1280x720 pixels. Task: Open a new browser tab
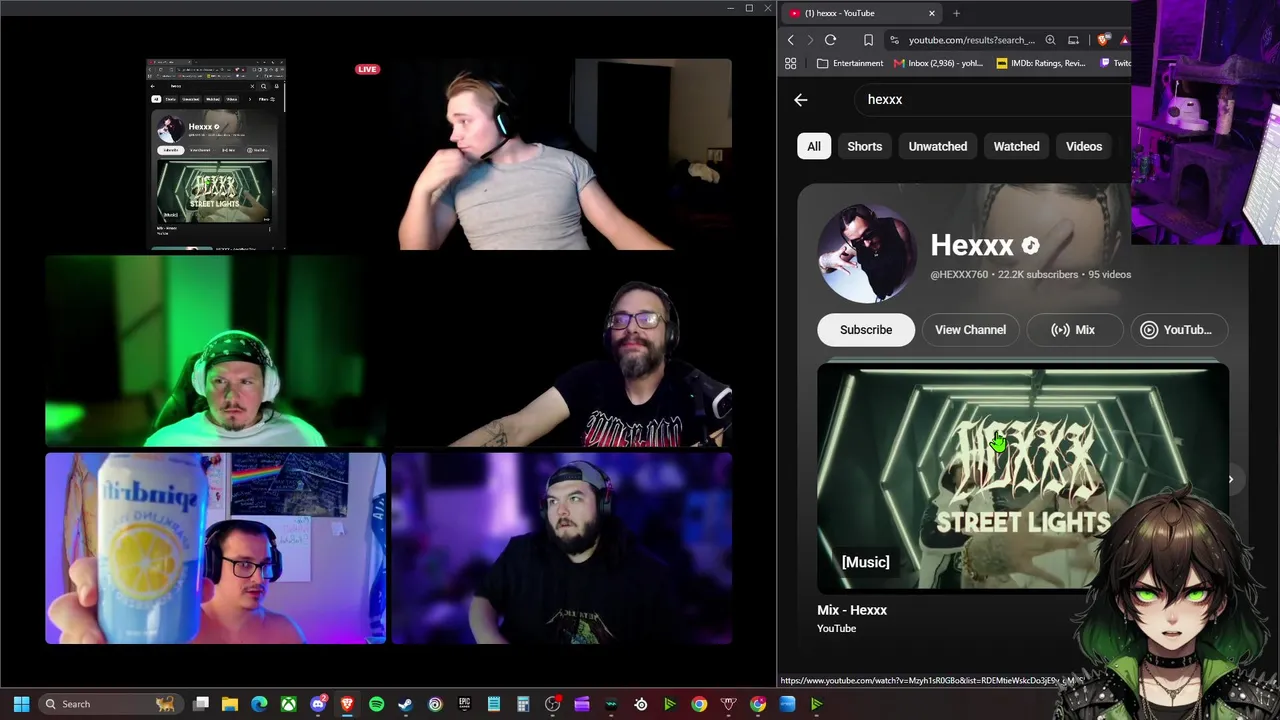coord(956,13)
